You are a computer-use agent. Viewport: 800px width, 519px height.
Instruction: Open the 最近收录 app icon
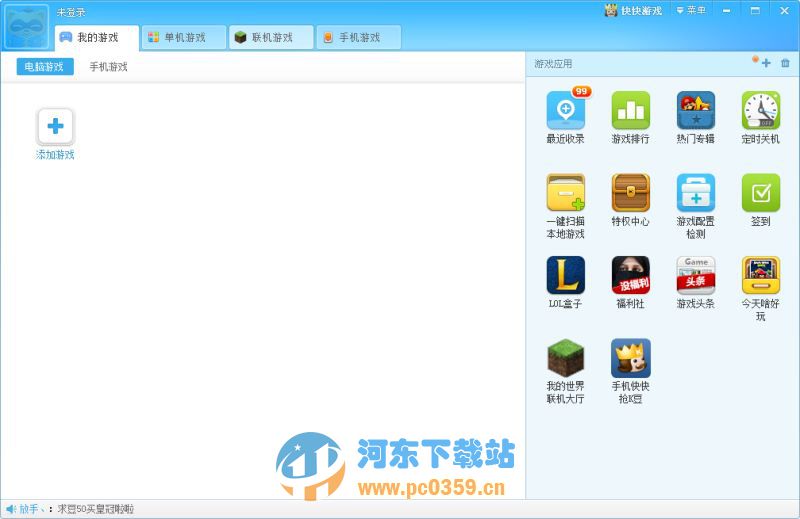click(x=565, y=110)
